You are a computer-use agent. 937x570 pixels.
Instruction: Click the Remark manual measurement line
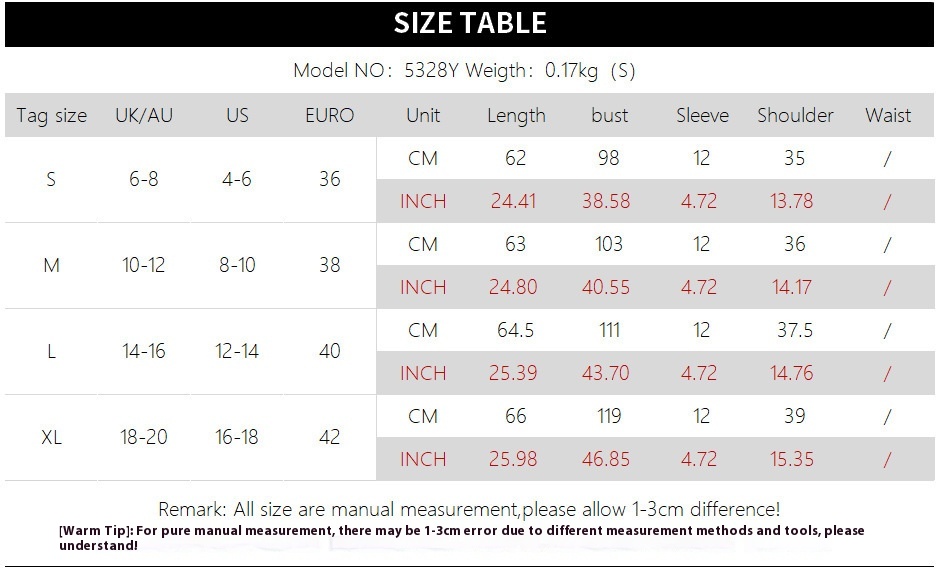[469, 509]
